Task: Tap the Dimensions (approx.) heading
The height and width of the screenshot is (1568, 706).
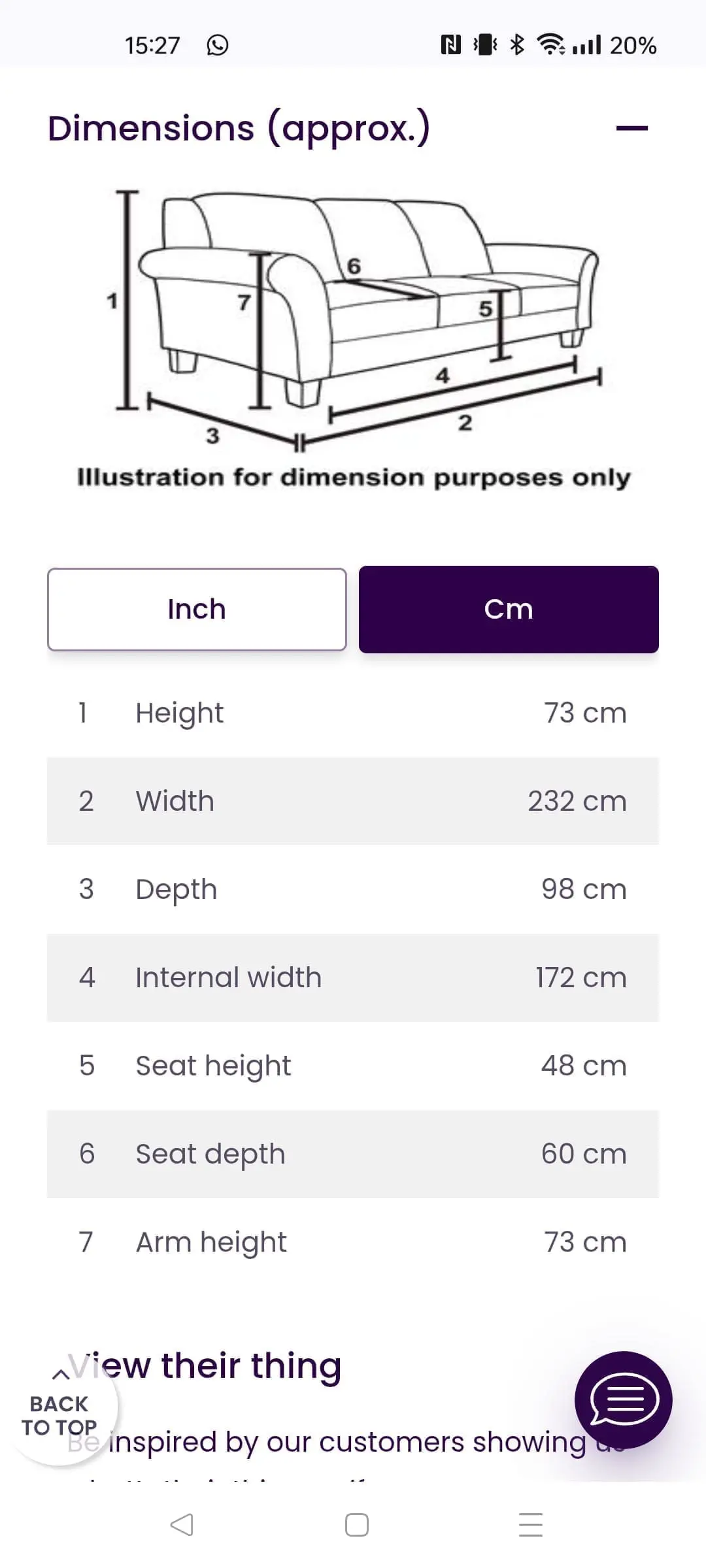Action: coord(239,128)
